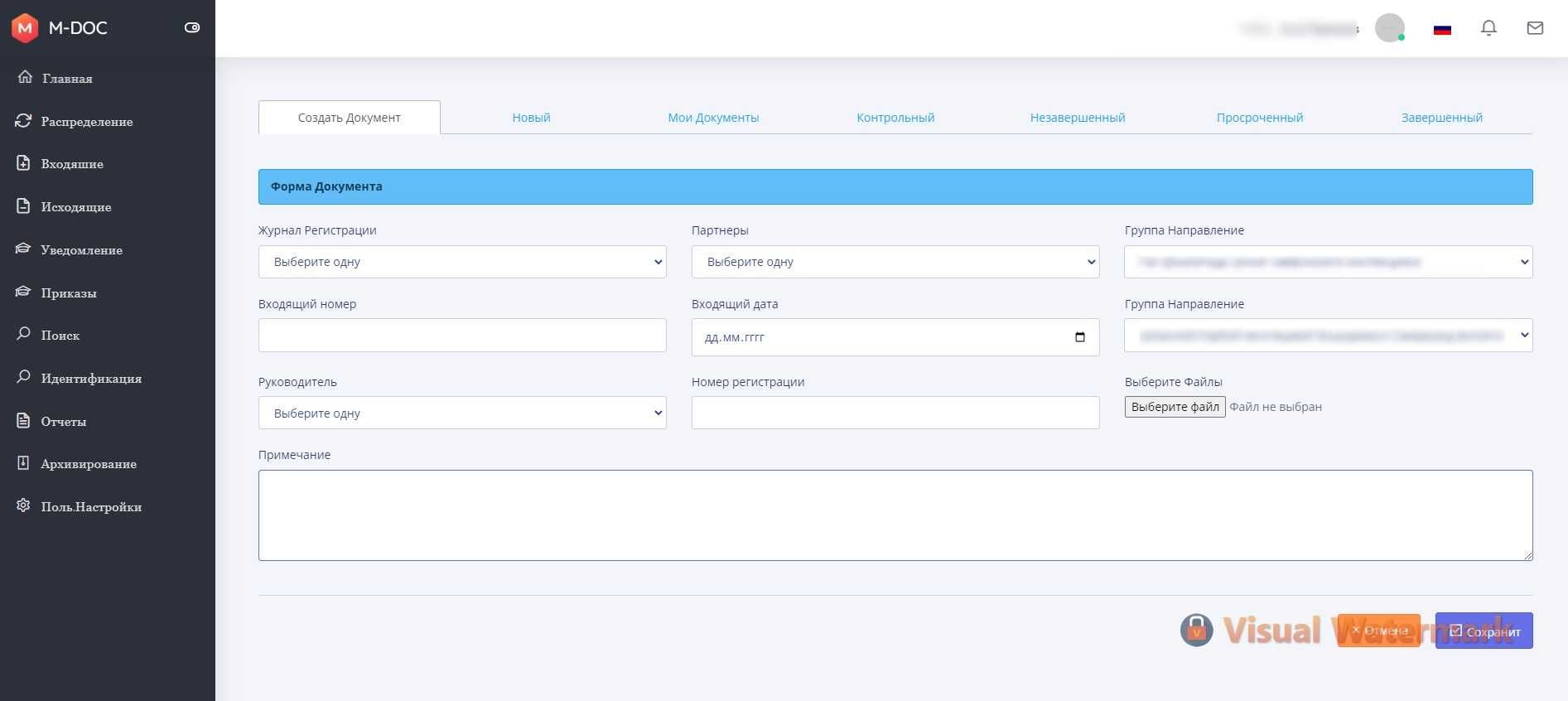Click the magnifier icon beside Поиск
This screenshot has width=1568, height=701.
tap(23, 334)
